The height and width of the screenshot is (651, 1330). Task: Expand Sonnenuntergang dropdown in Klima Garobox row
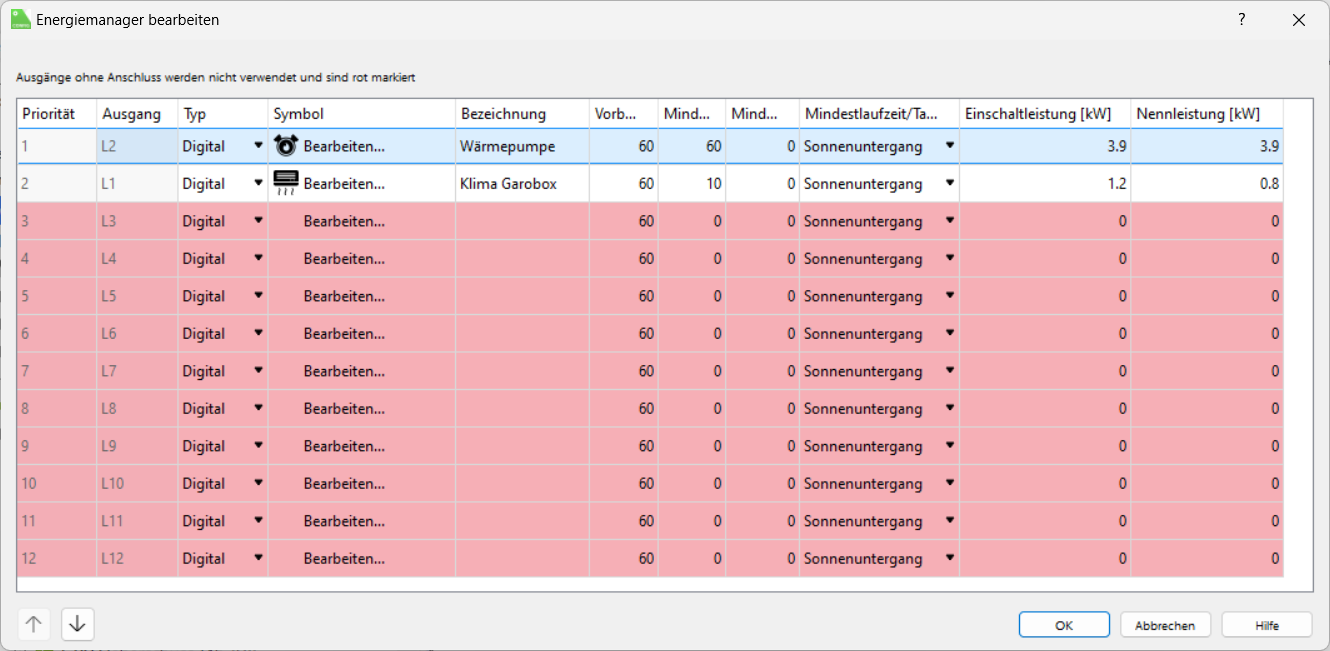tap(949, 184)
